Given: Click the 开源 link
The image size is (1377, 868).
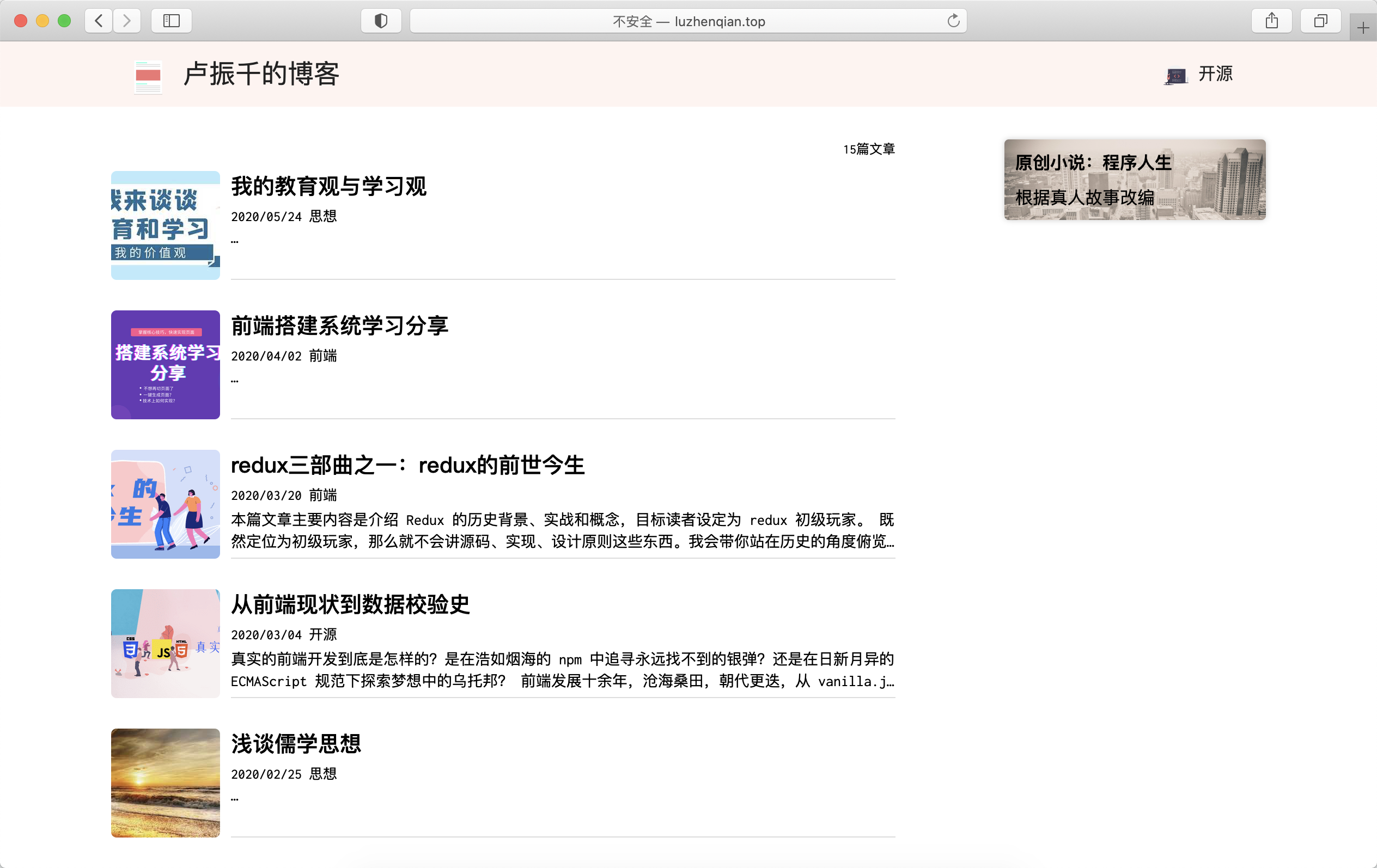Looking at the screenshot, I should point(1216,74).
